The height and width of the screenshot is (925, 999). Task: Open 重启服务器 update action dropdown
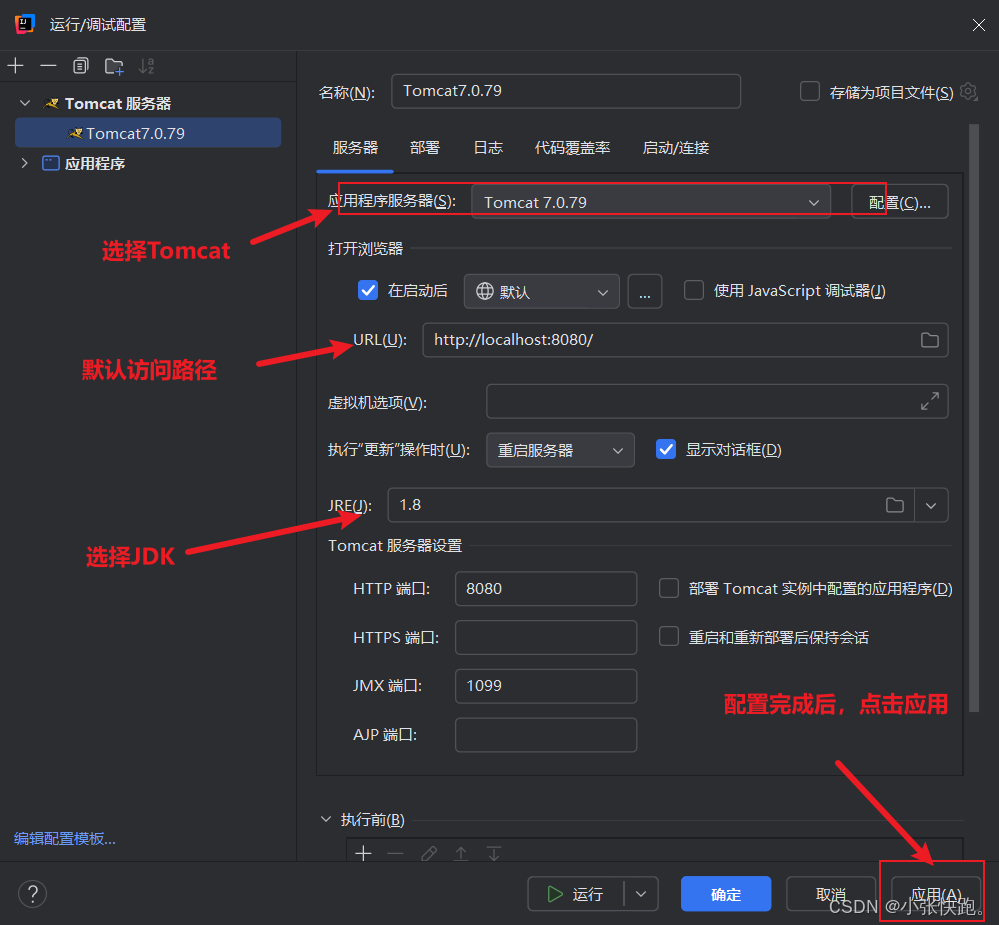click(x=560, y=450)
